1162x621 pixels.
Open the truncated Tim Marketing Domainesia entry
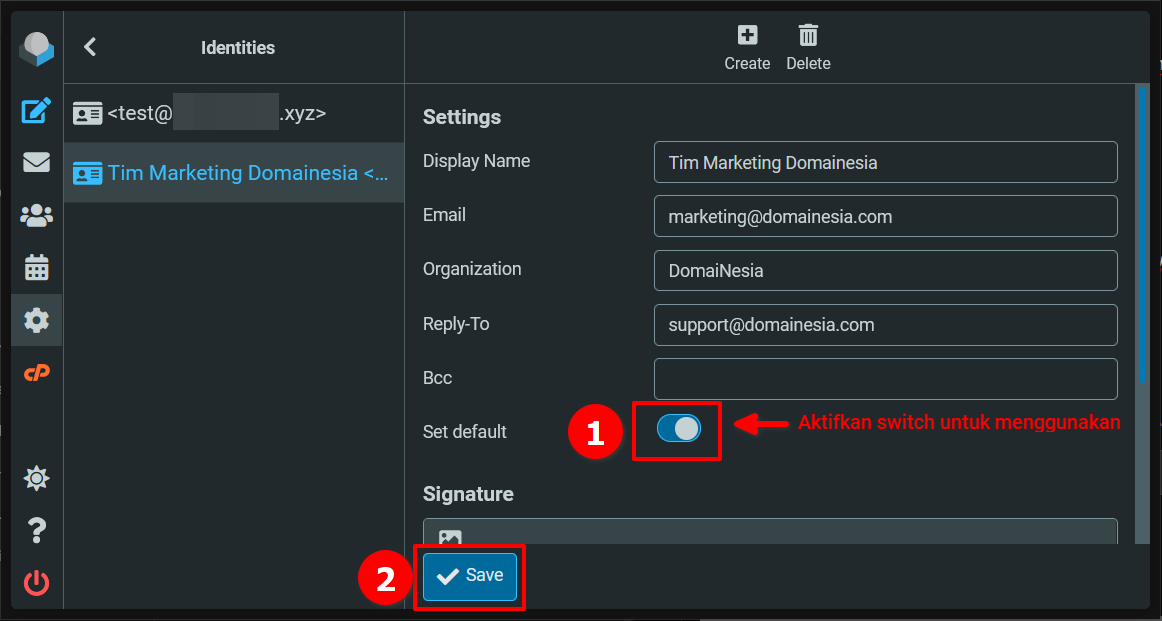pyautogui.click(x=234, y=172)
